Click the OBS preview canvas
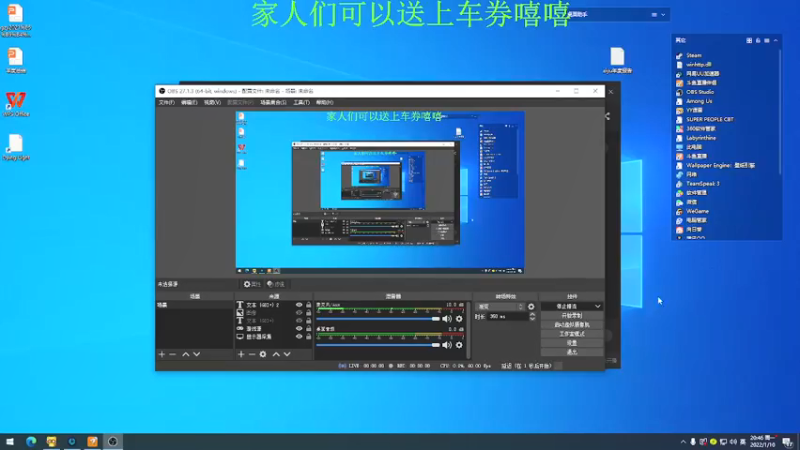Image resolution: width=800 pixels, height=450 pixels. pos(380,192)
